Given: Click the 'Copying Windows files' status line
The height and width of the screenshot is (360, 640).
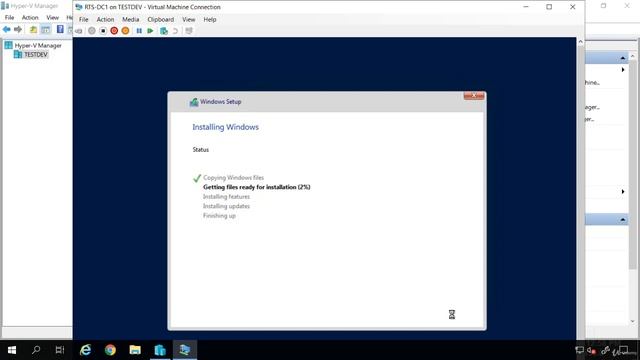Looking at the screenshot, I should tap(233, 178).
